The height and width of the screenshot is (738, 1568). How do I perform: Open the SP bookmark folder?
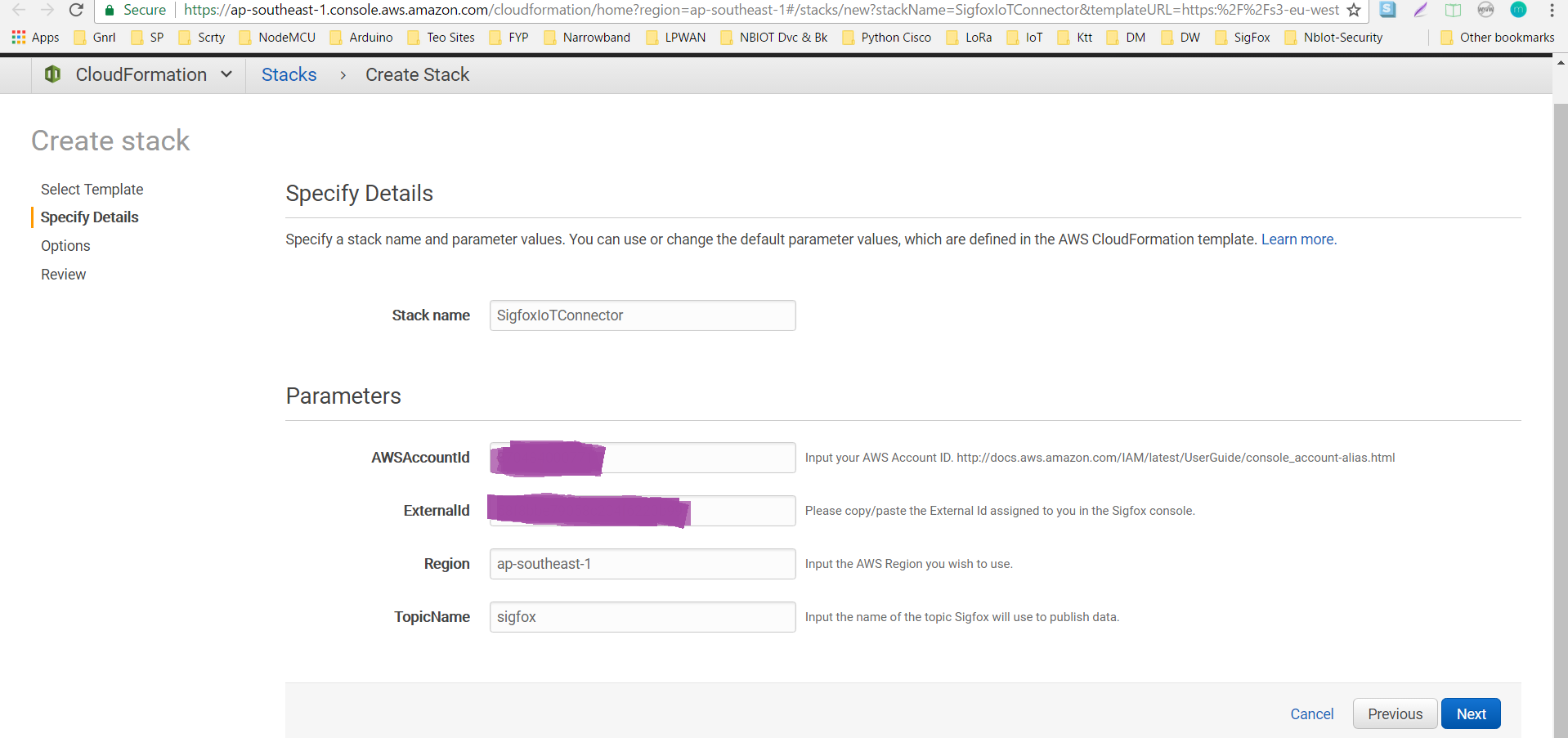[147, 38]
